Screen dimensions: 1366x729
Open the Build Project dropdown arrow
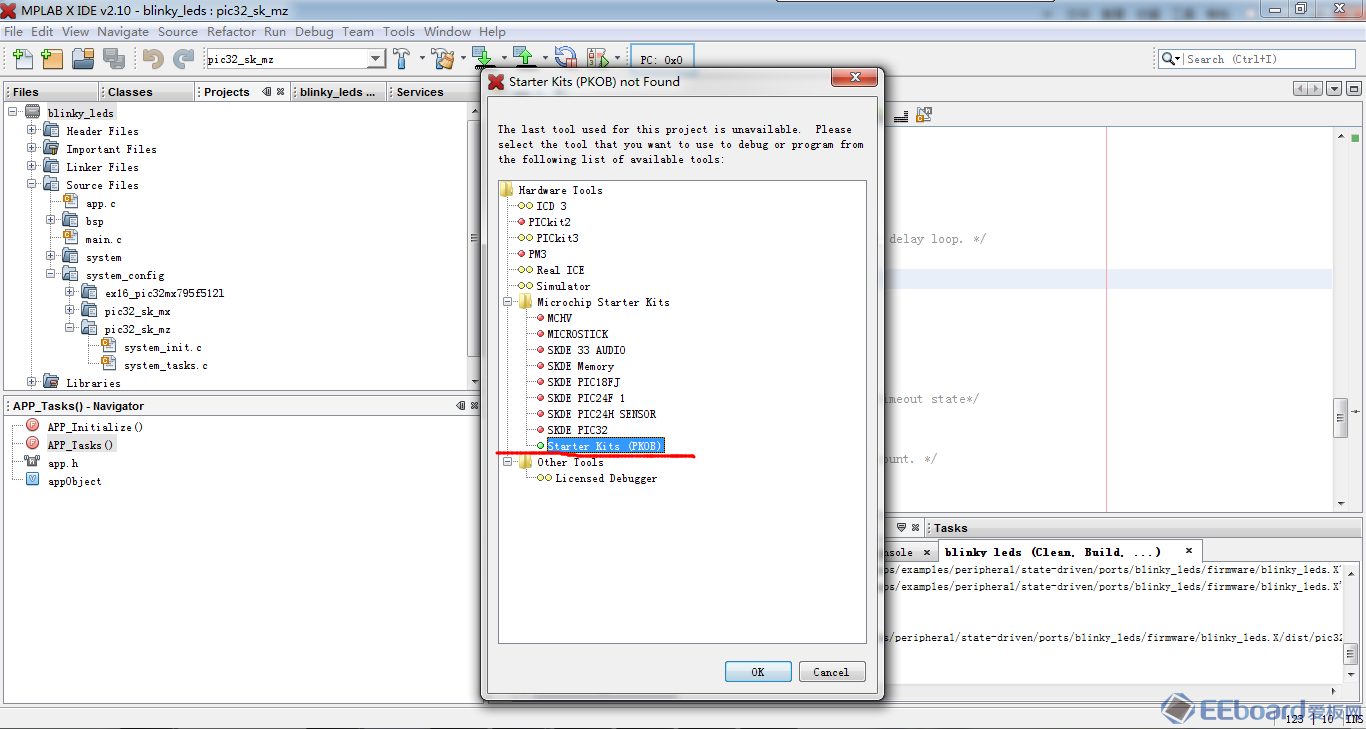point(421,59)
